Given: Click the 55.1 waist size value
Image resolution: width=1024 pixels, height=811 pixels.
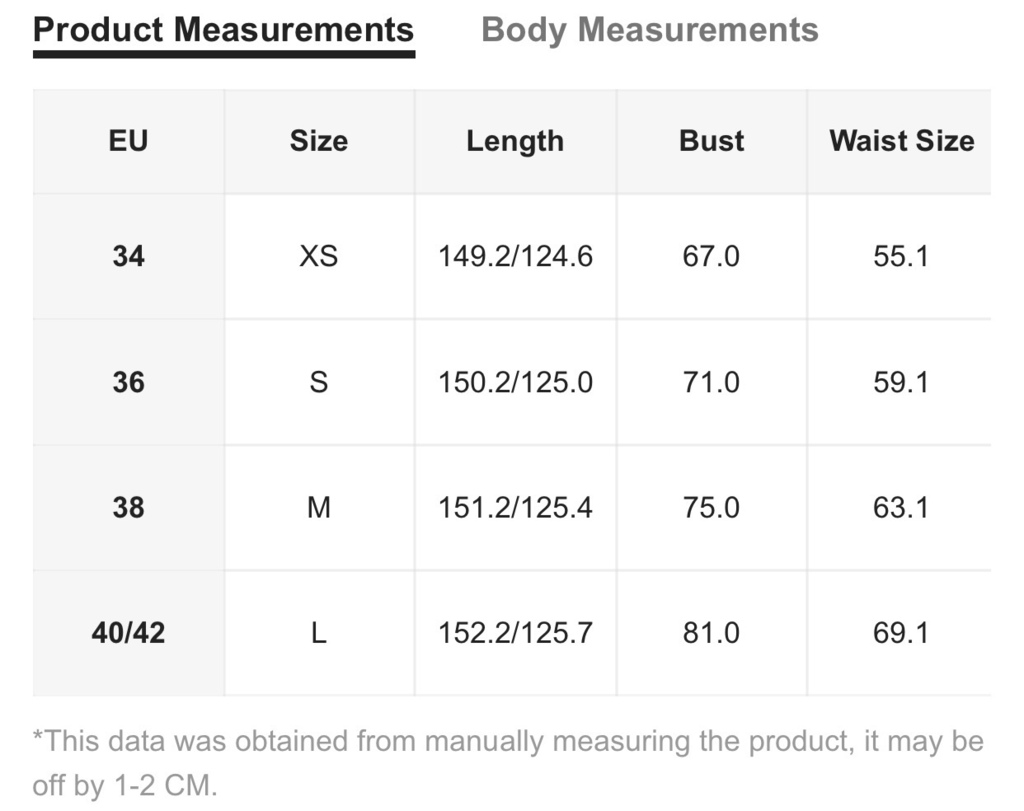Looking at the screenshot, I should coord(901,256).
